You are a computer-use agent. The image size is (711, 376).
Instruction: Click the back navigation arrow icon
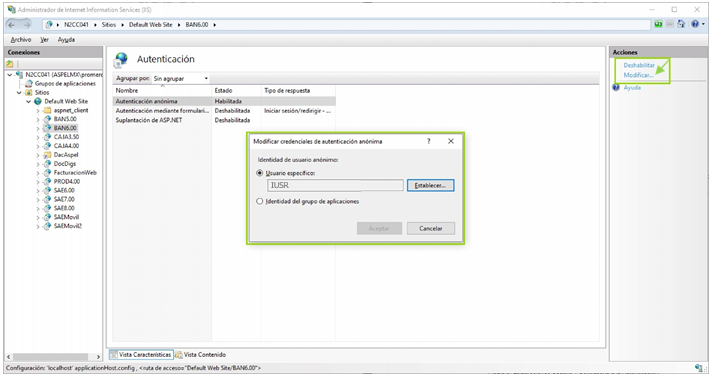click(12, 25)
